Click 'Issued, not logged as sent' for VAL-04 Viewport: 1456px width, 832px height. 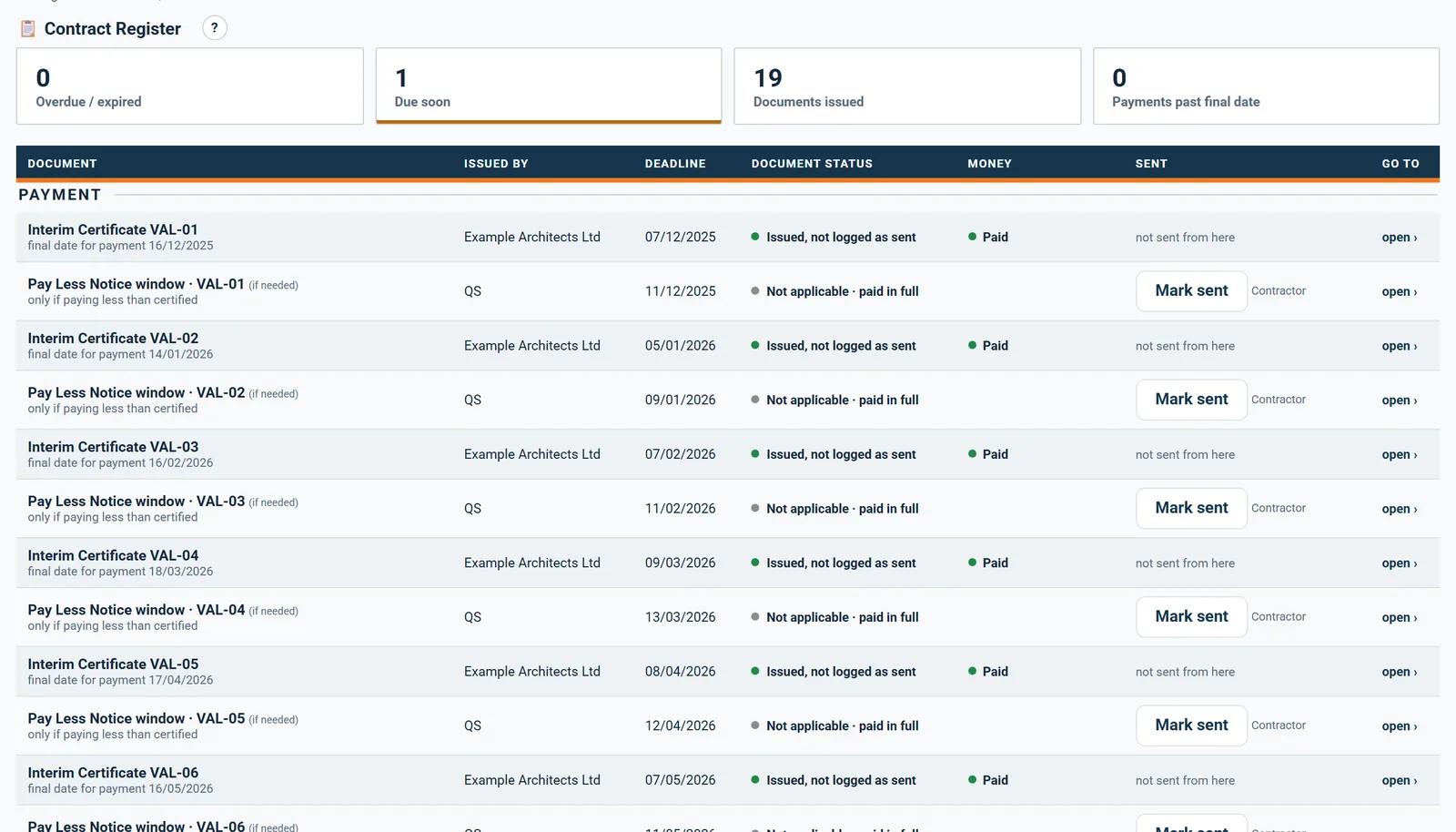834,563
